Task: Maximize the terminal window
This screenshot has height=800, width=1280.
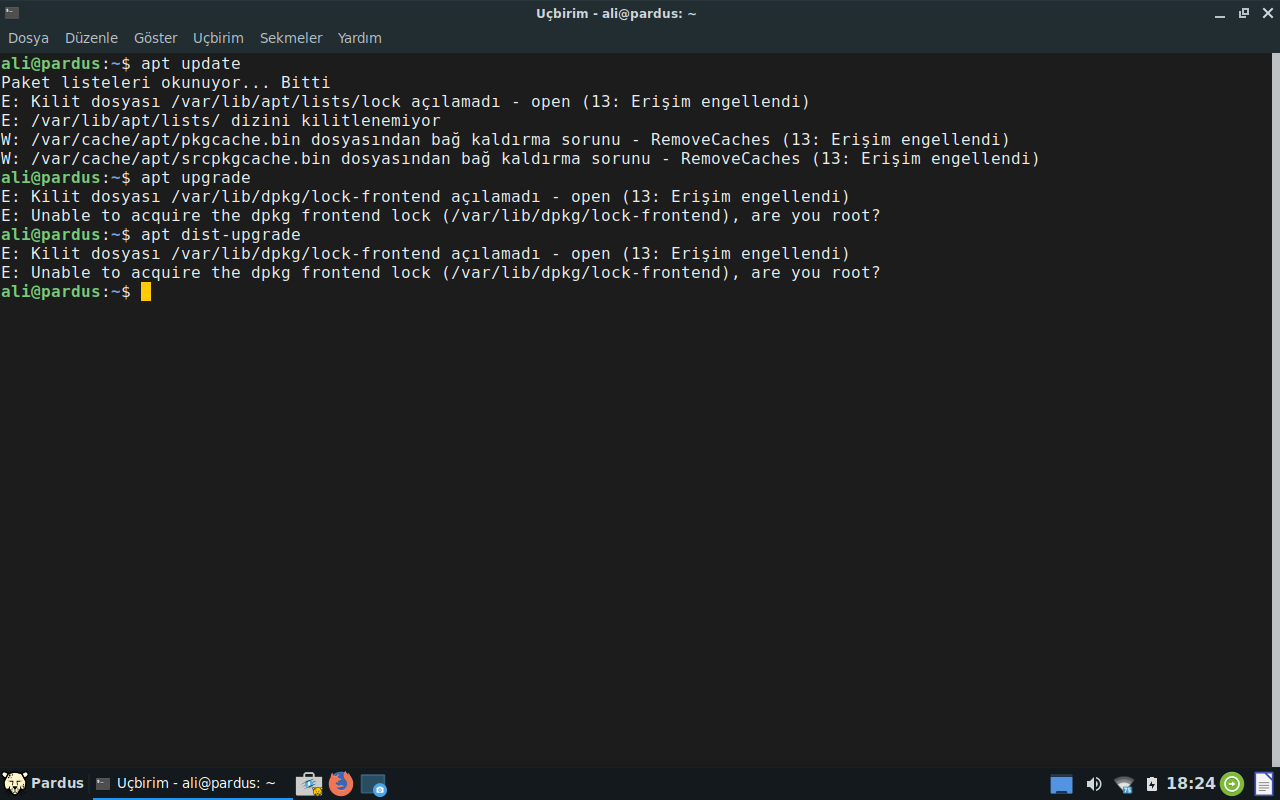Action: pyautogui.click(x=1244, y=13)
